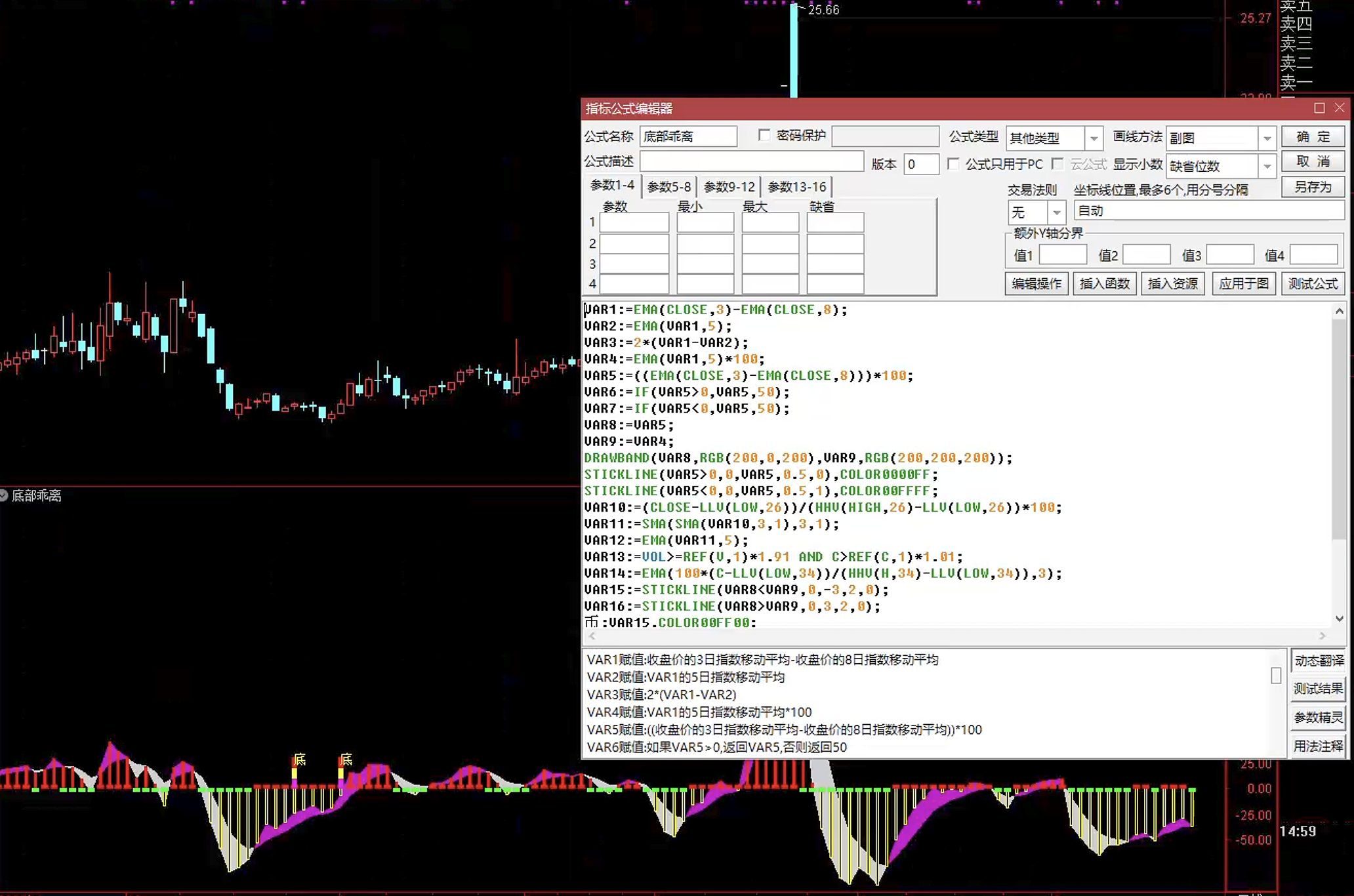Click the 测试结果 button
Screen dimensions: 1354x896
tap(1318, 689)
